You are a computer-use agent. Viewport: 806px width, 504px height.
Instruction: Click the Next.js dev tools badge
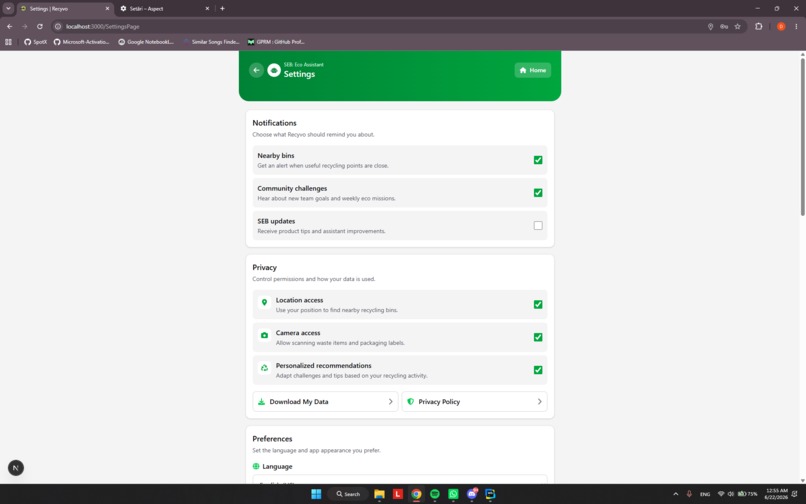tap(16, 467)
